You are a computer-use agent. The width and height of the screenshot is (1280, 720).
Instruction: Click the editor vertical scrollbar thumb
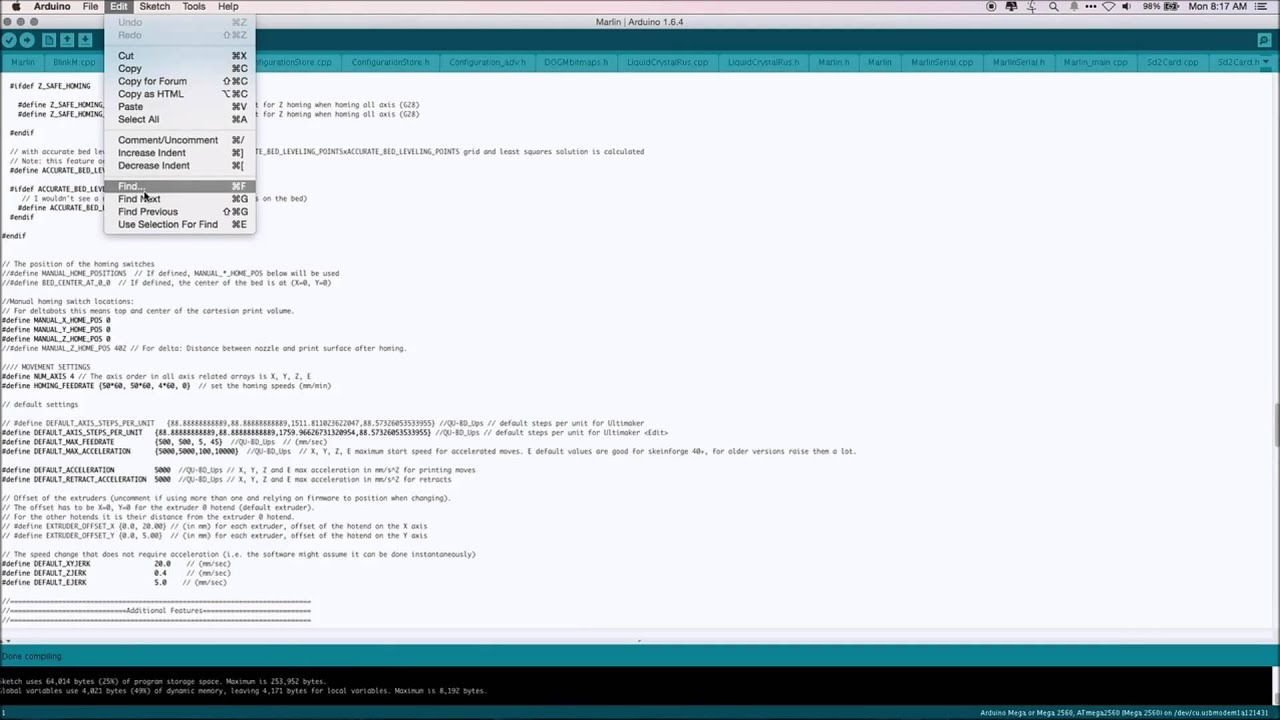tap(1276, 423)
